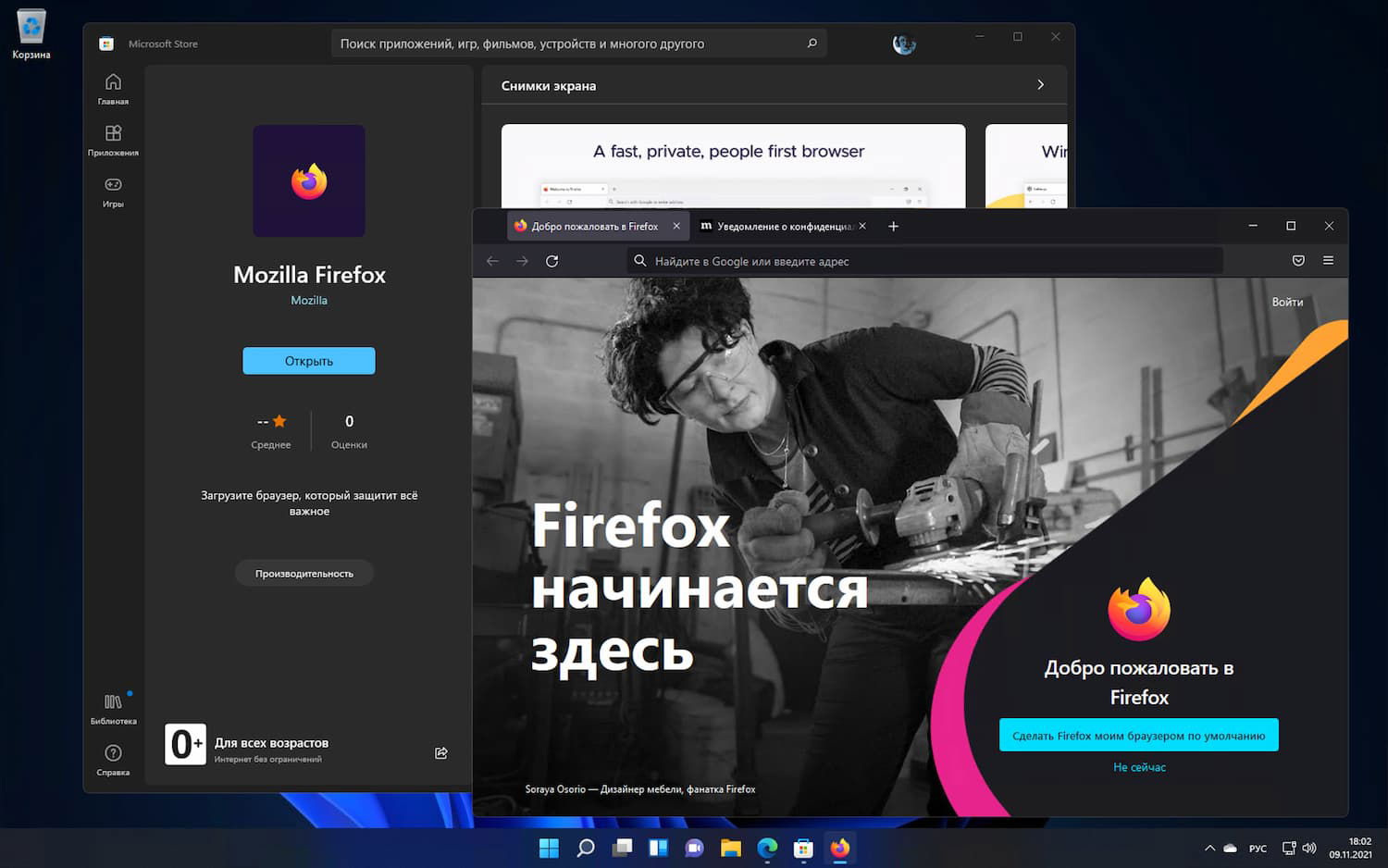This screenshot has height=868, width=1388.
Task: Open the 'A fast, private' screenshot thumbnail
Action: [733, 167]
